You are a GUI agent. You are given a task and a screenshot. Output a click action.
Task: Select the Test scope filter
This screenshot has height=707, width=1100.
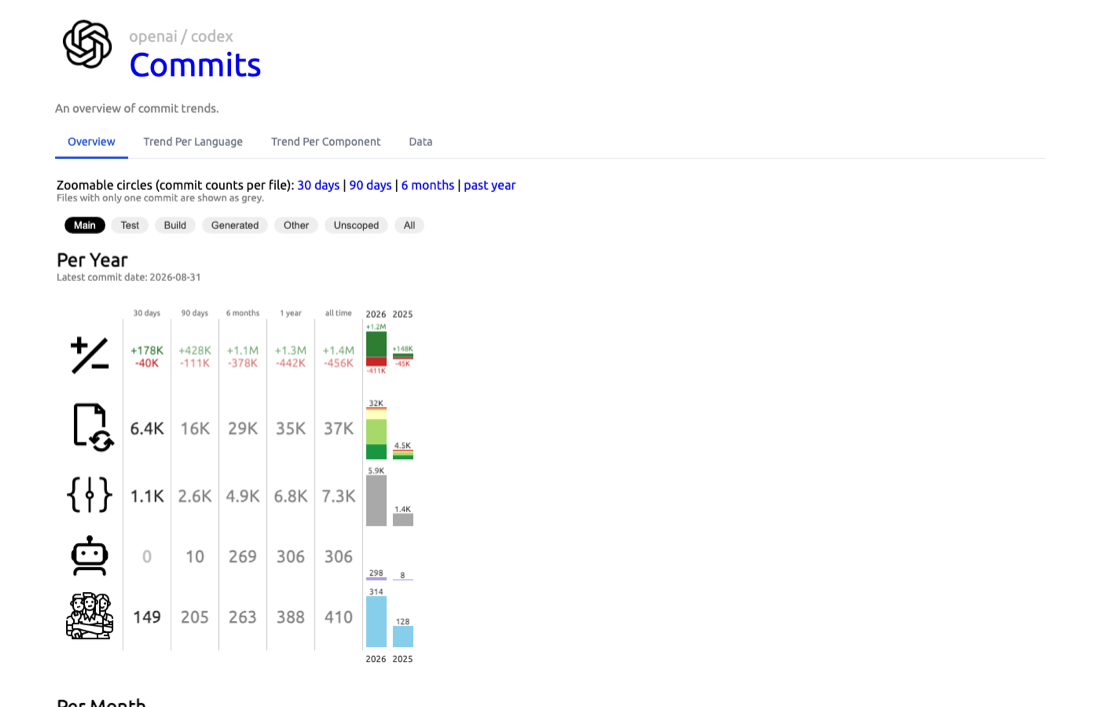tap(130, 225)
